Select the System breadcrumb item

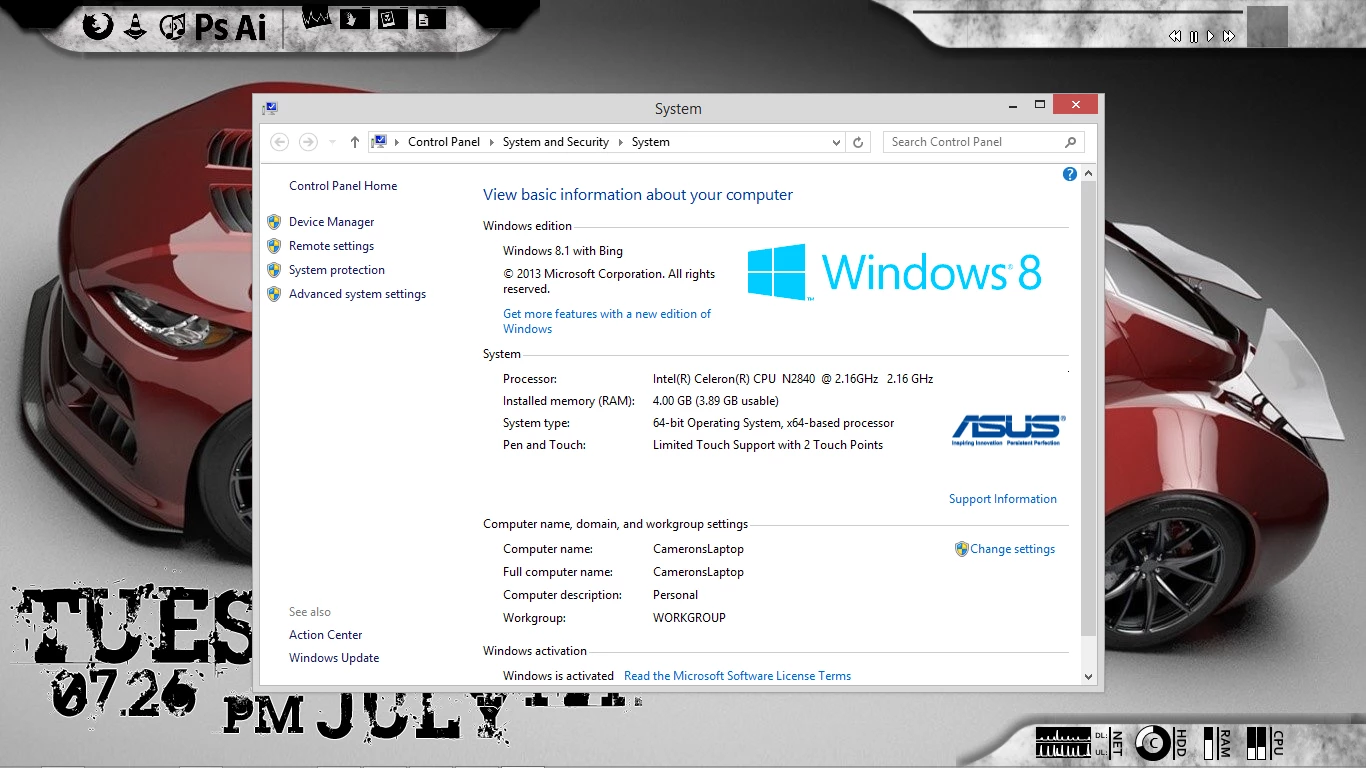tap(651, 142)
